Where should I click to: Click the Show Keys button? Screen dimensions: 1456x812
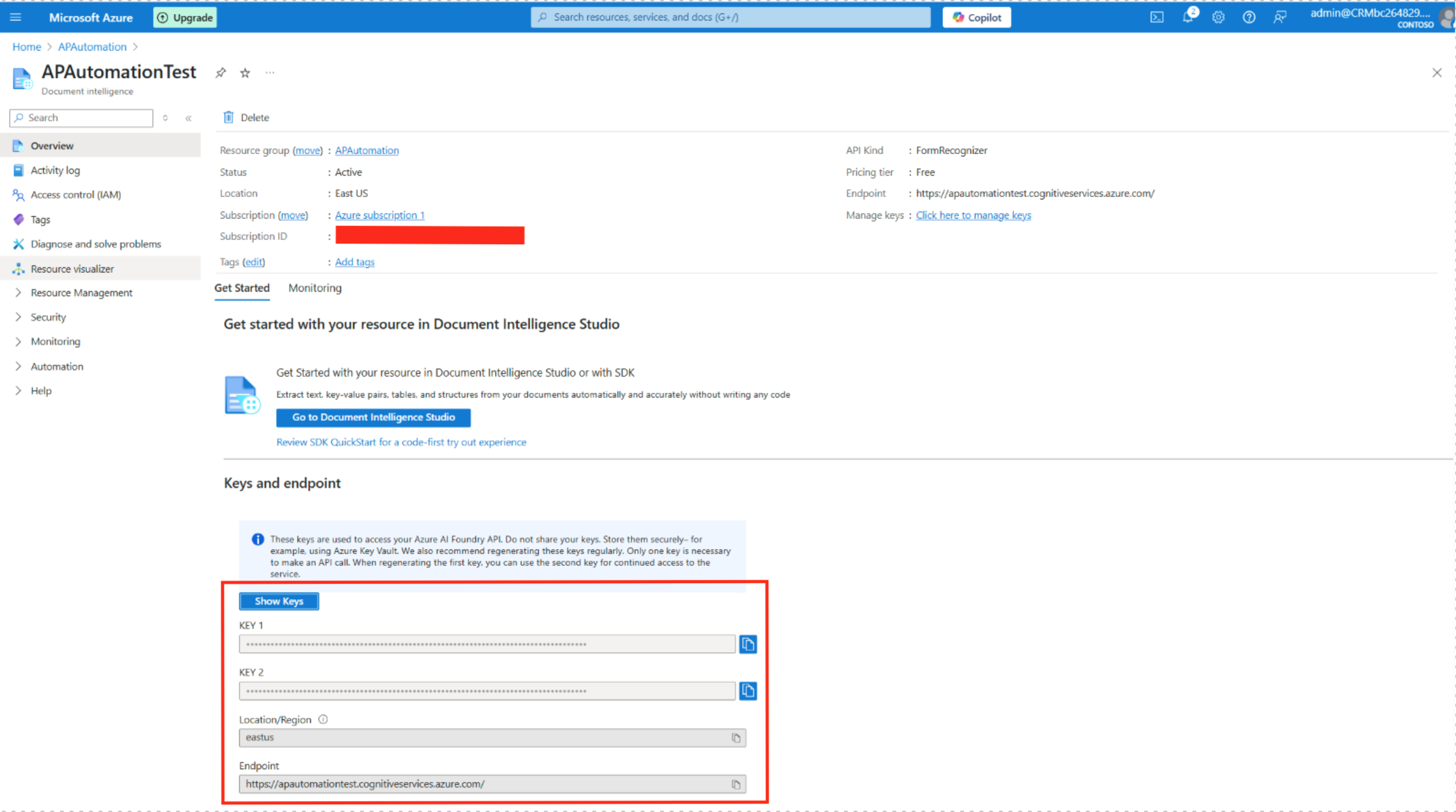(279, 601)
